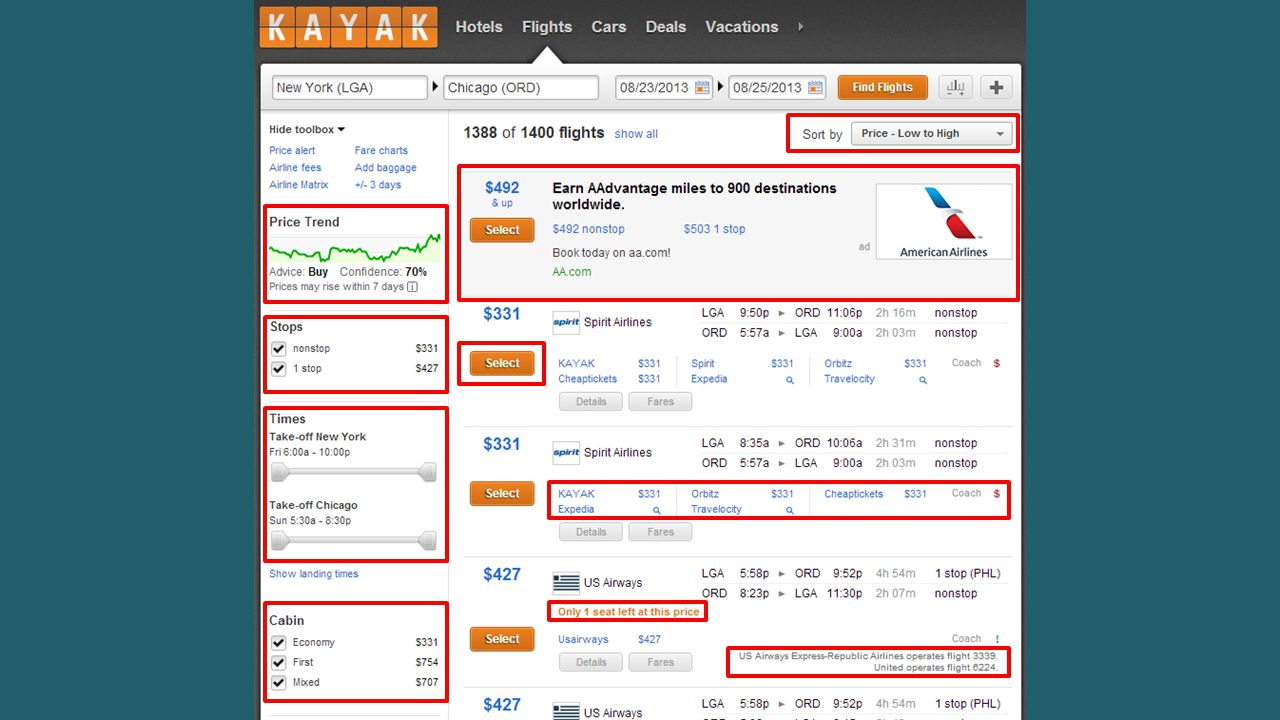
Task: Open Fares for Spirit 8:35a flight
Action: pos(660,532)
